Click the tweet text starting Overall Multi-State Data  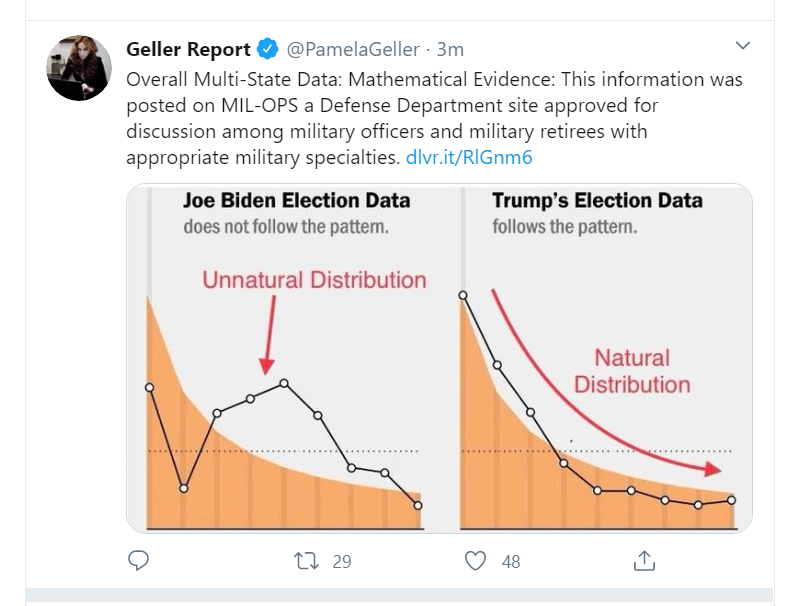(x=434, y=118)
